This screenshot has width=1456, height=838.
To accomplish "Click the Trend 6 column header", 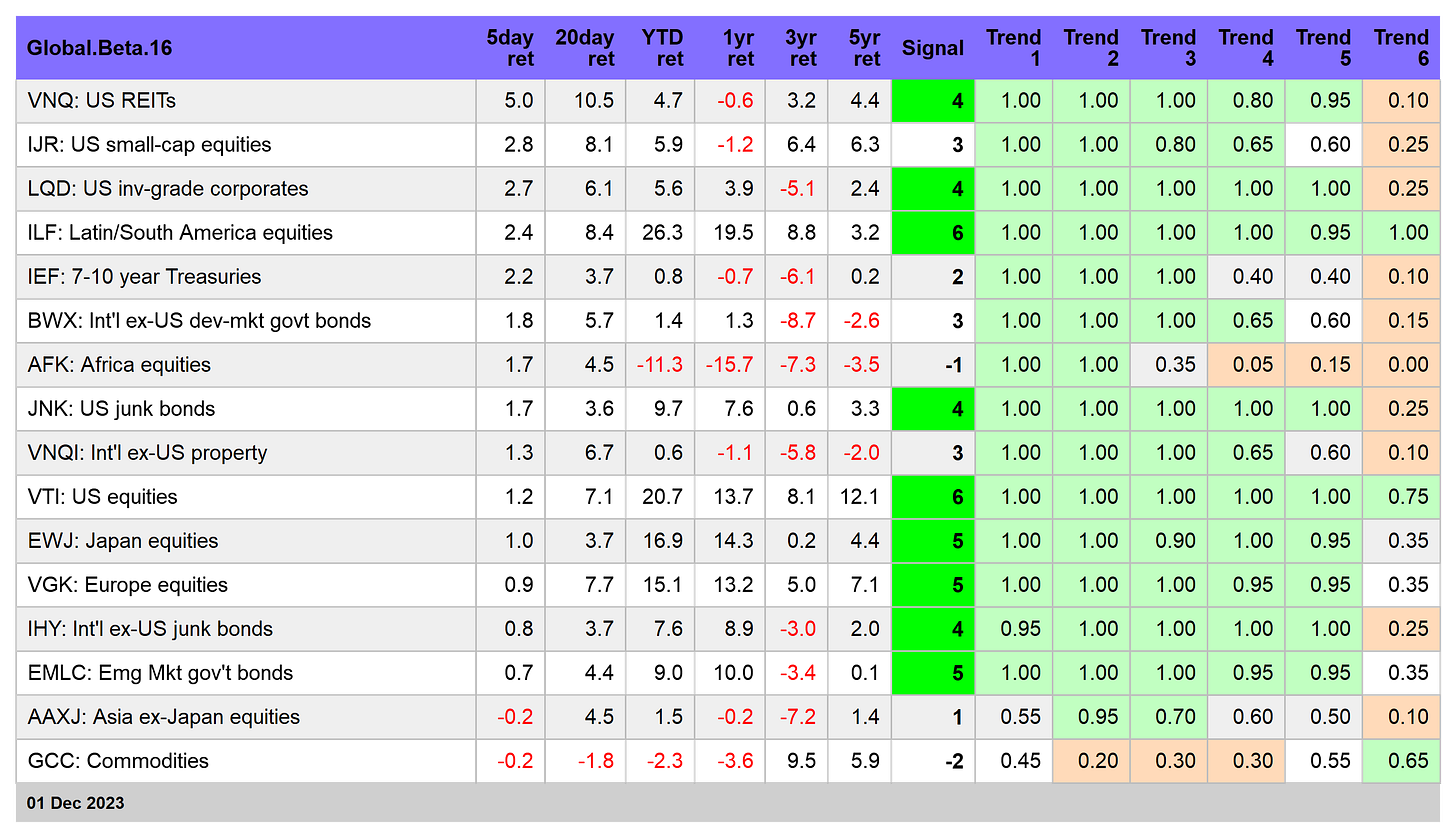I will tap(1401, 48).
